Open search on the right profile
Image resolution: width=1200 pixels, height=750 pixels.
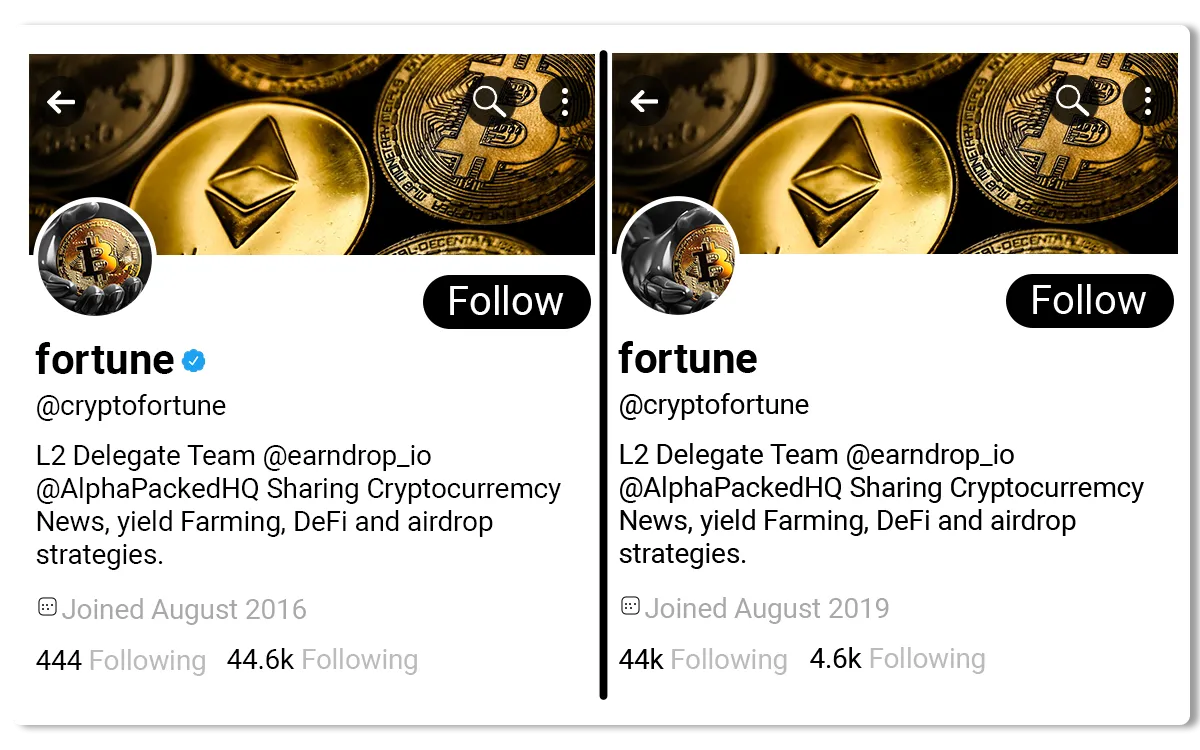(1072, 100)
